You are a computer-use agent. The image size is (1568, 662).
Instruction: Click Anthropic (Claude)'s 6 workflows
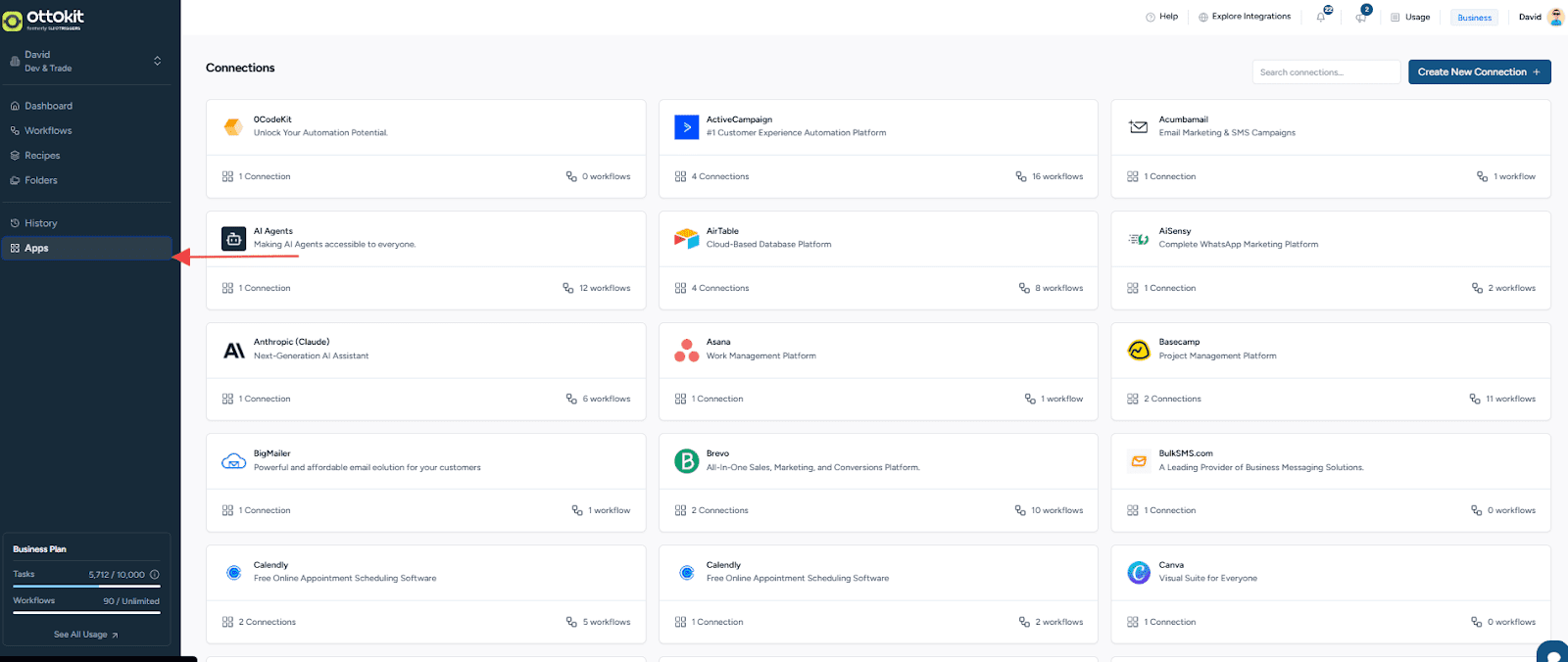click(x=599, y=400)
